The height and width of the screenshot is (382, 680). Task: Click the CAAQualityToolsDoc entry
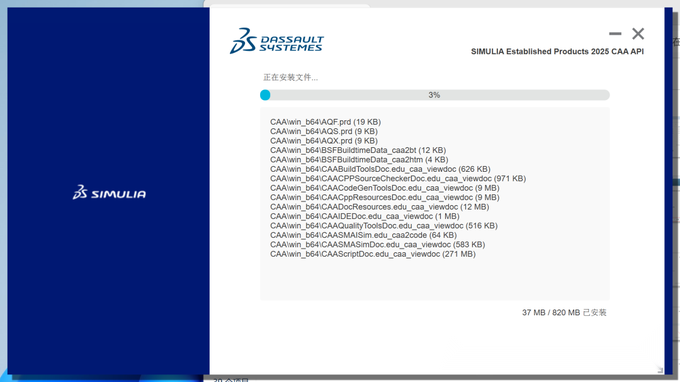[384, 226]
